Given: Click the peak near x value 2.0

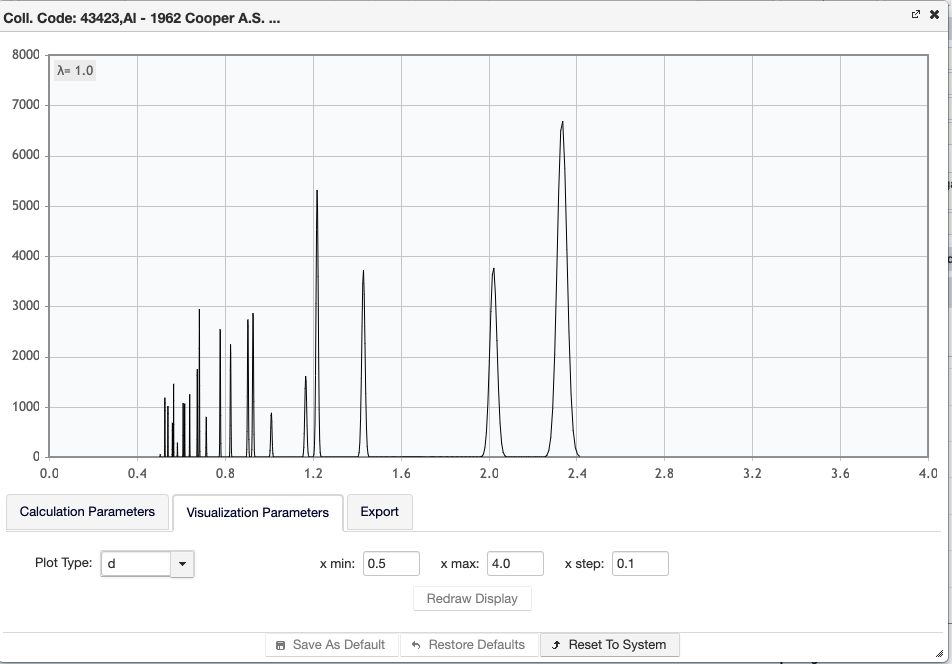Looking at the screenshot, I should (x=493, y=272).
